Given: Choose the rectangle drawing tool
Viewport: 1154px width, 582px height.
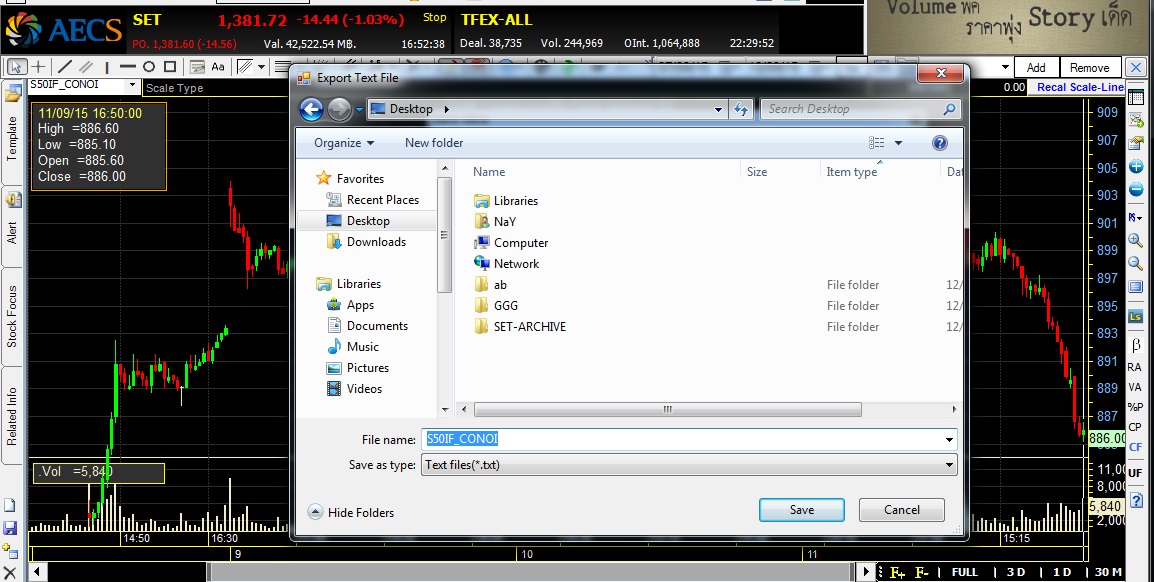Looking at the screenshot, I should point(170,67).
